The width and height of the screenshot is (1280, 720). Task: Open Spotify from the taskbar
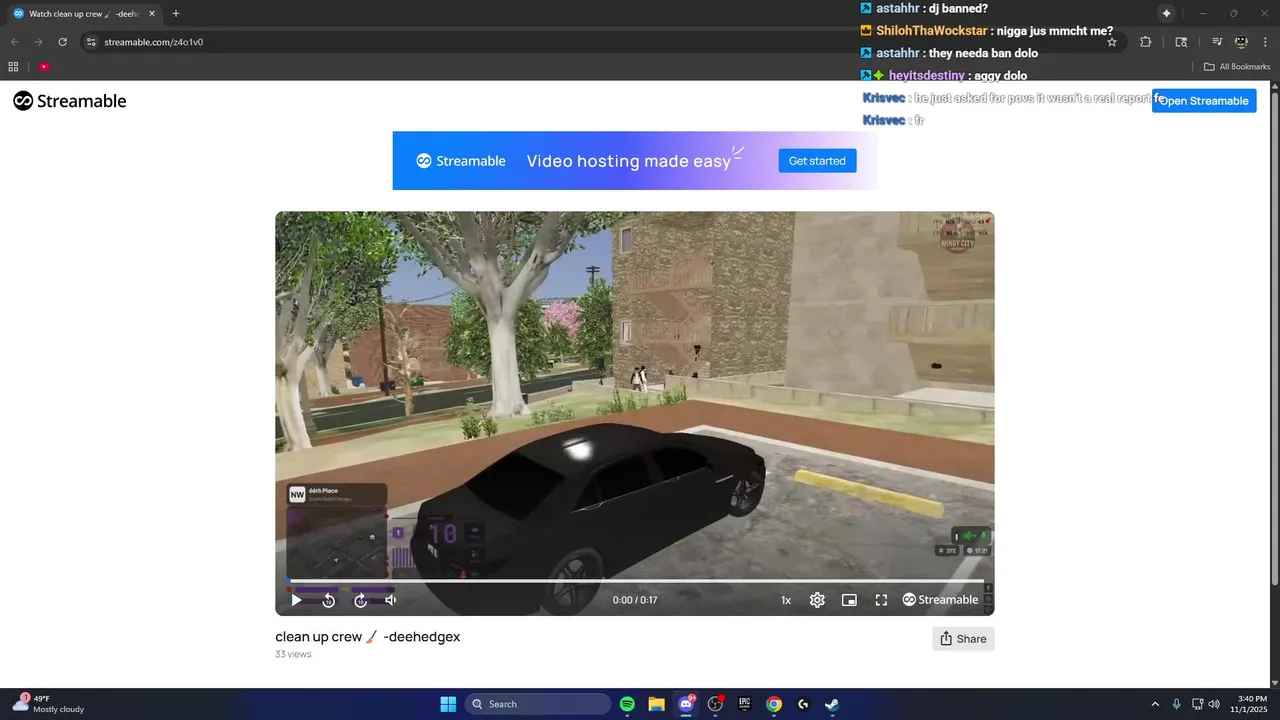coord(627,704)
